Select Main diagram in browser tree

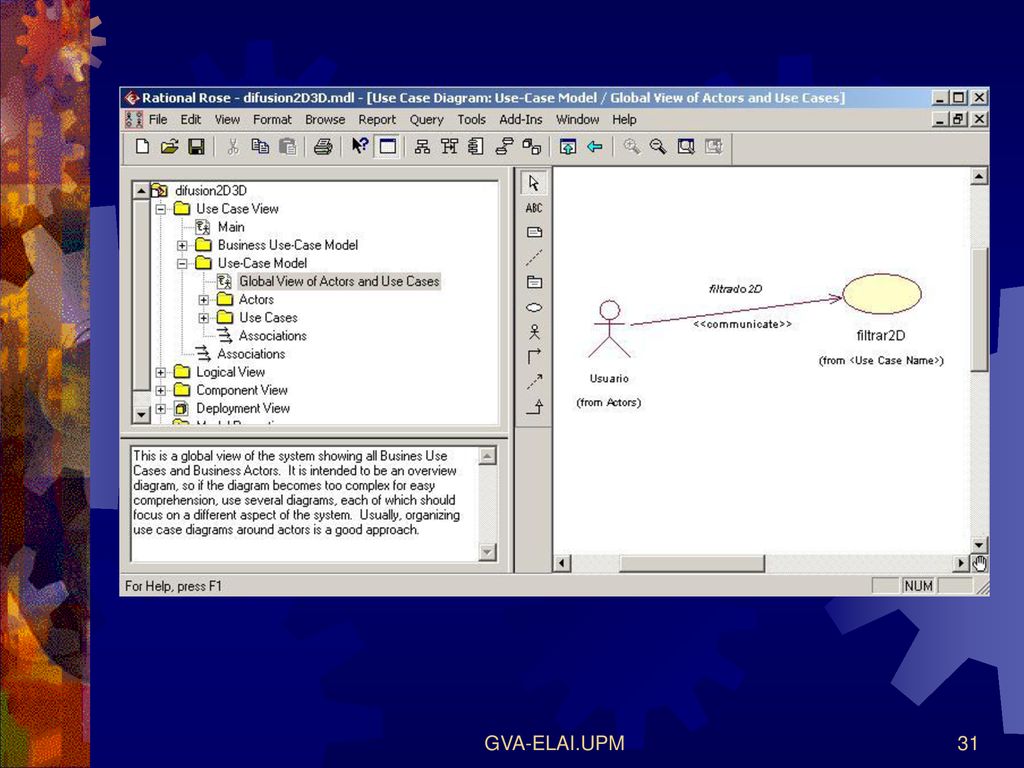pos(231,227)
